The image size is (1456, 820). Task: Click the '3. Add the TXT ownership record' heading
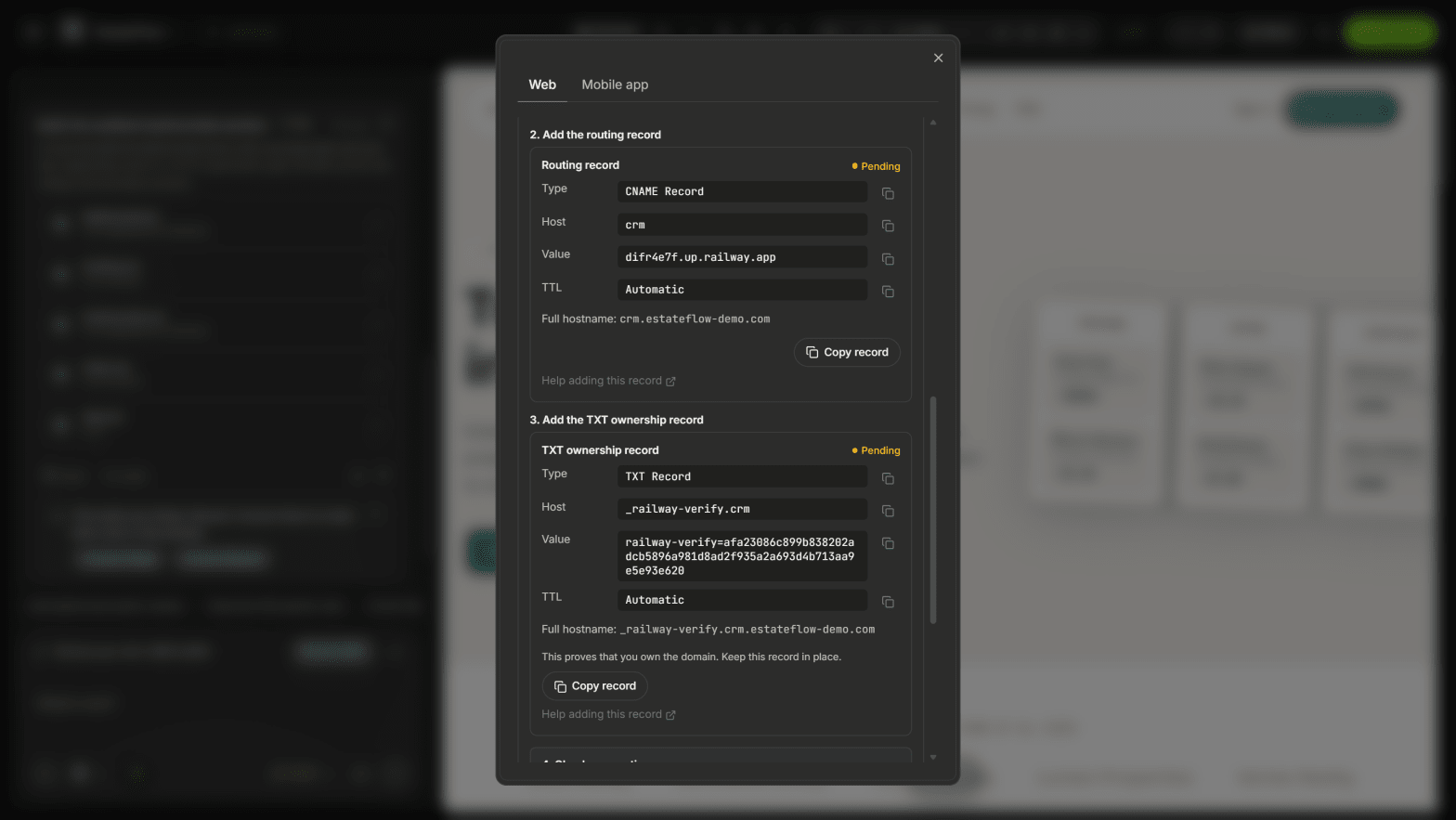pyautogui.click(x=617, y=420)
